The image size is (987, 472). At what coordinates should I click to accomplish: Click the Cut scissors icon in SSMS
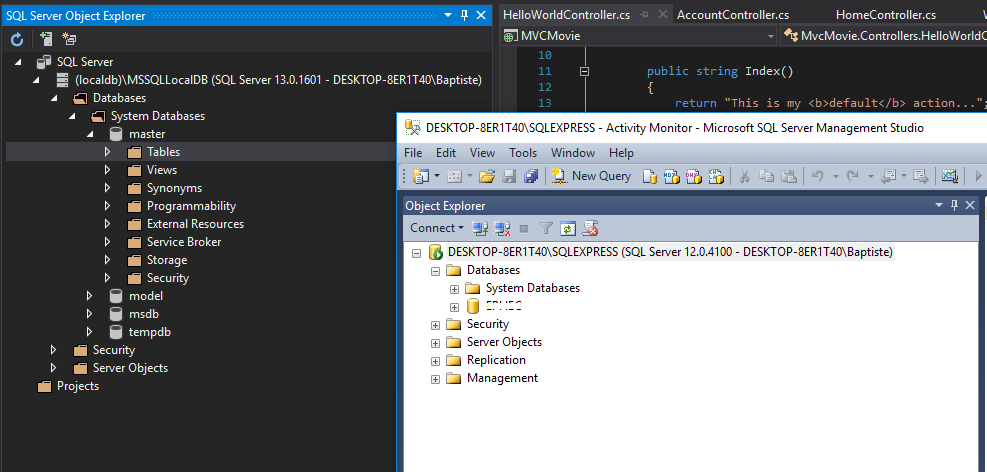(x=744, y=176)
